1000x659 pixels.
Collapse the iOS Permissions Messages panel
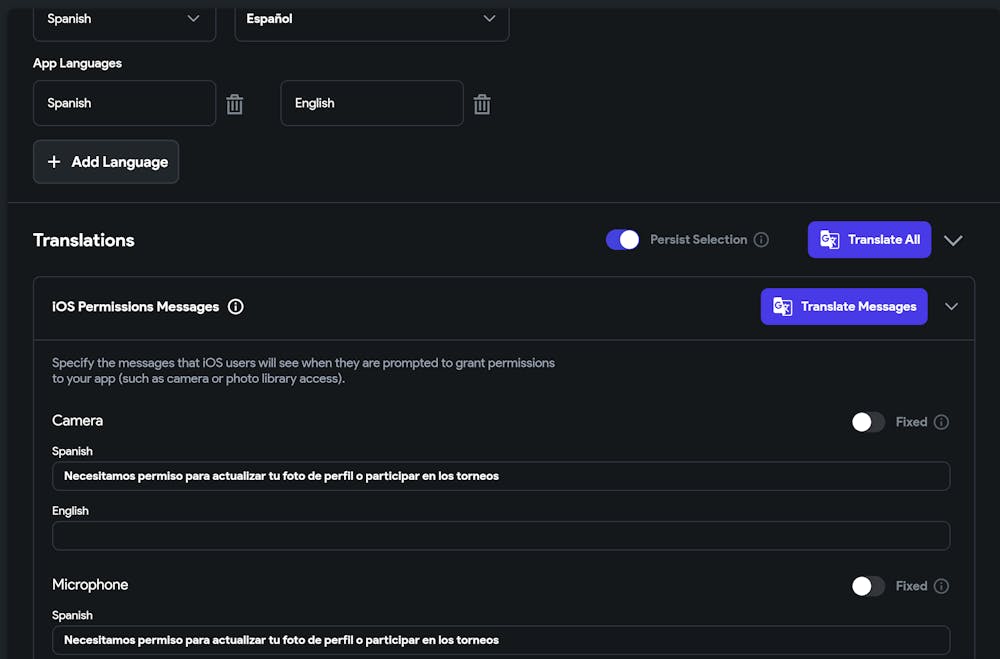[x=951, y=307]
